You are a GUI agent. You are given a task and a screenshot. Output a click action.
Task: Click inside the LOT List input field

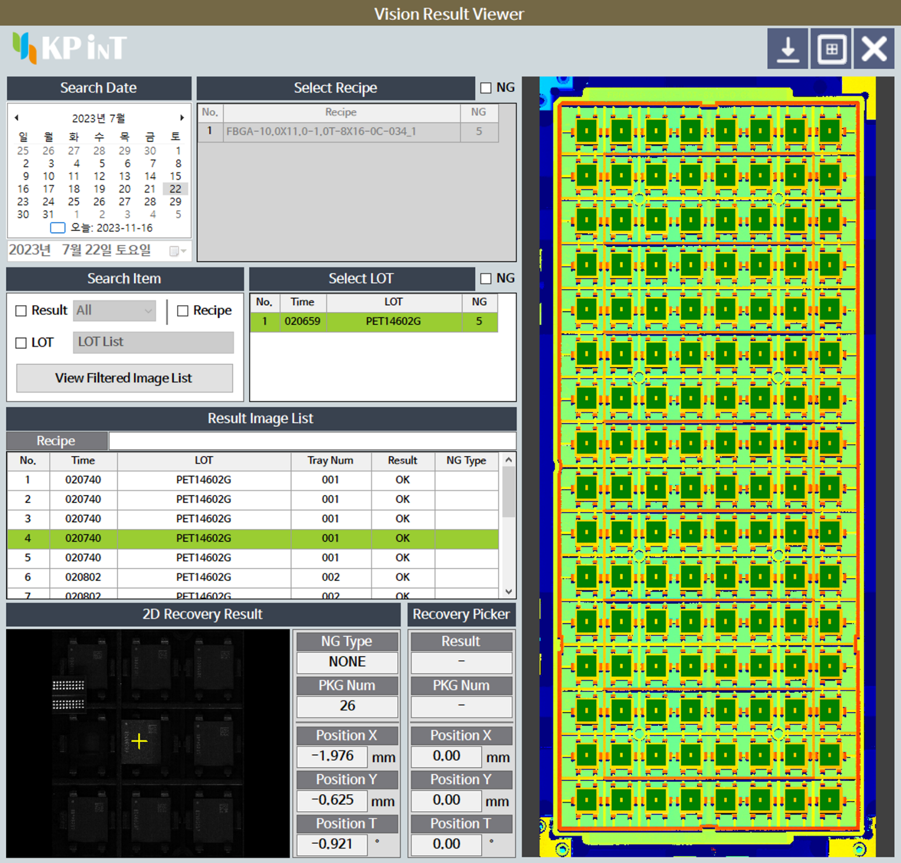coord(152,342)
